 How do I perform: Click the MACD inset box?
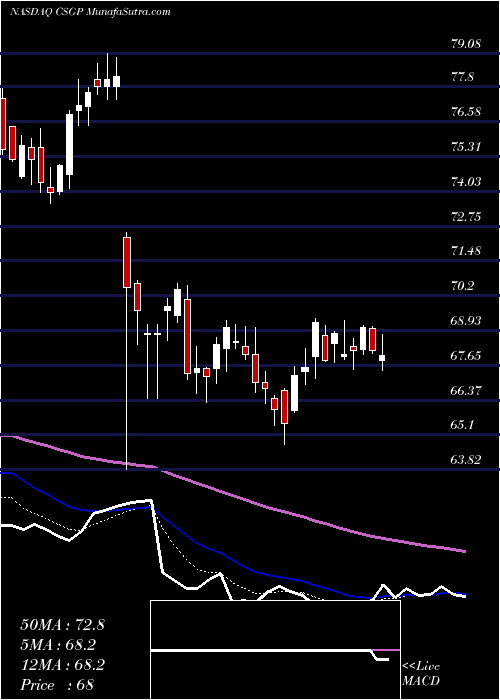(x=275, y=650)
